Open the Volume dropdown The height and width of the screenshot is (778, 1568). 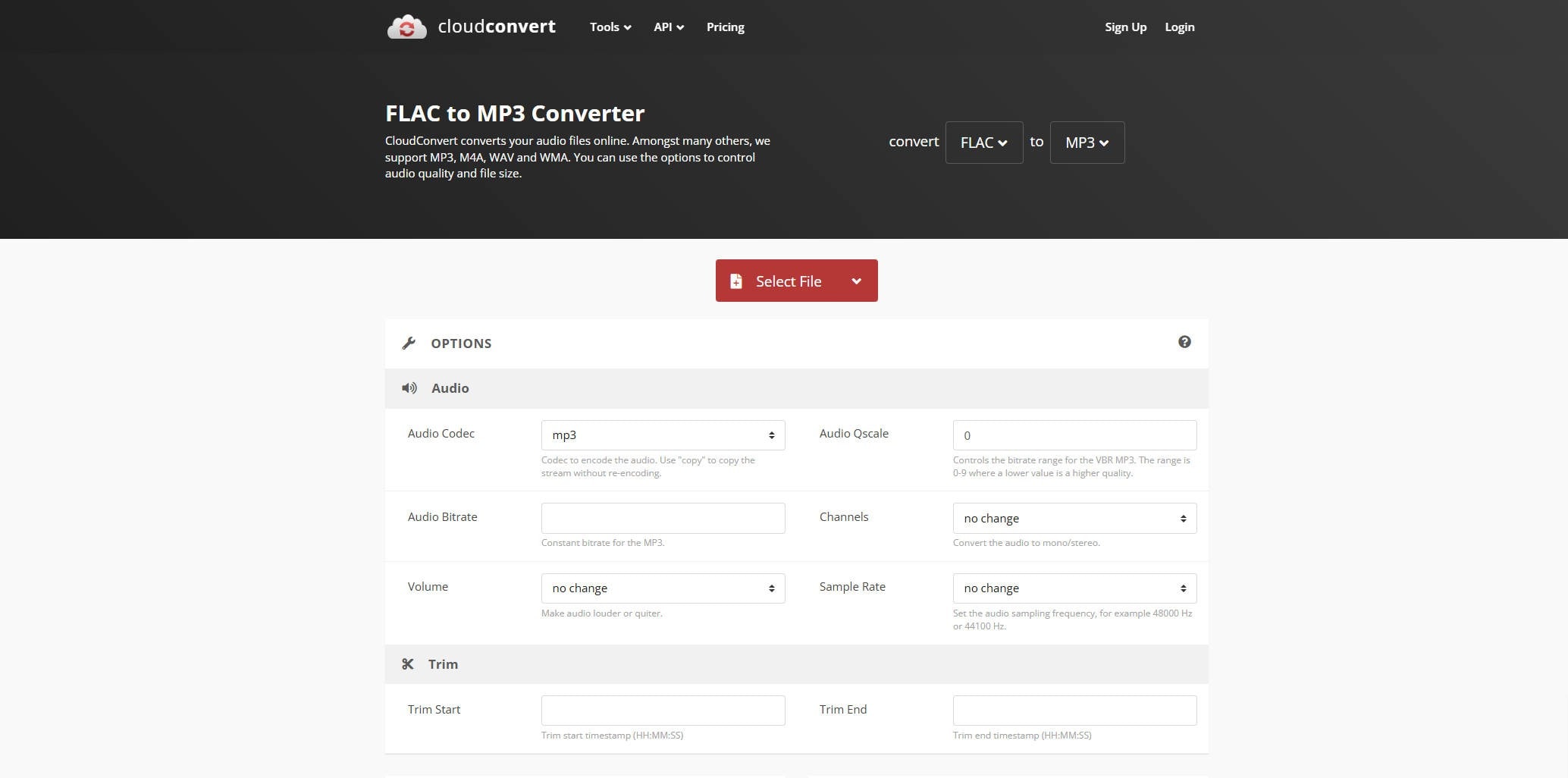663,588
